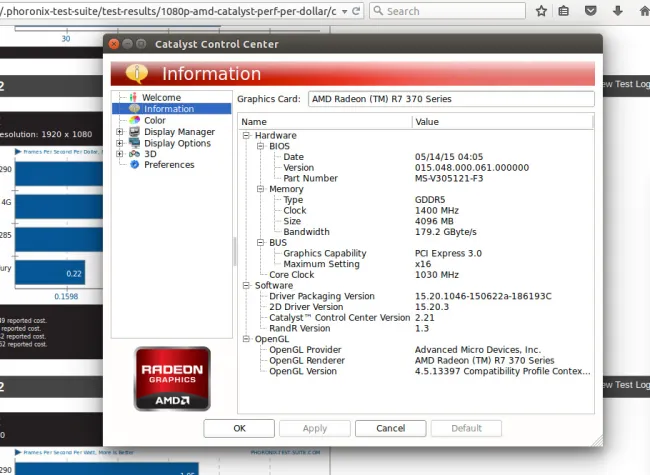
Task: Click the Welcome tree icon
Action: tap(133, 97)
